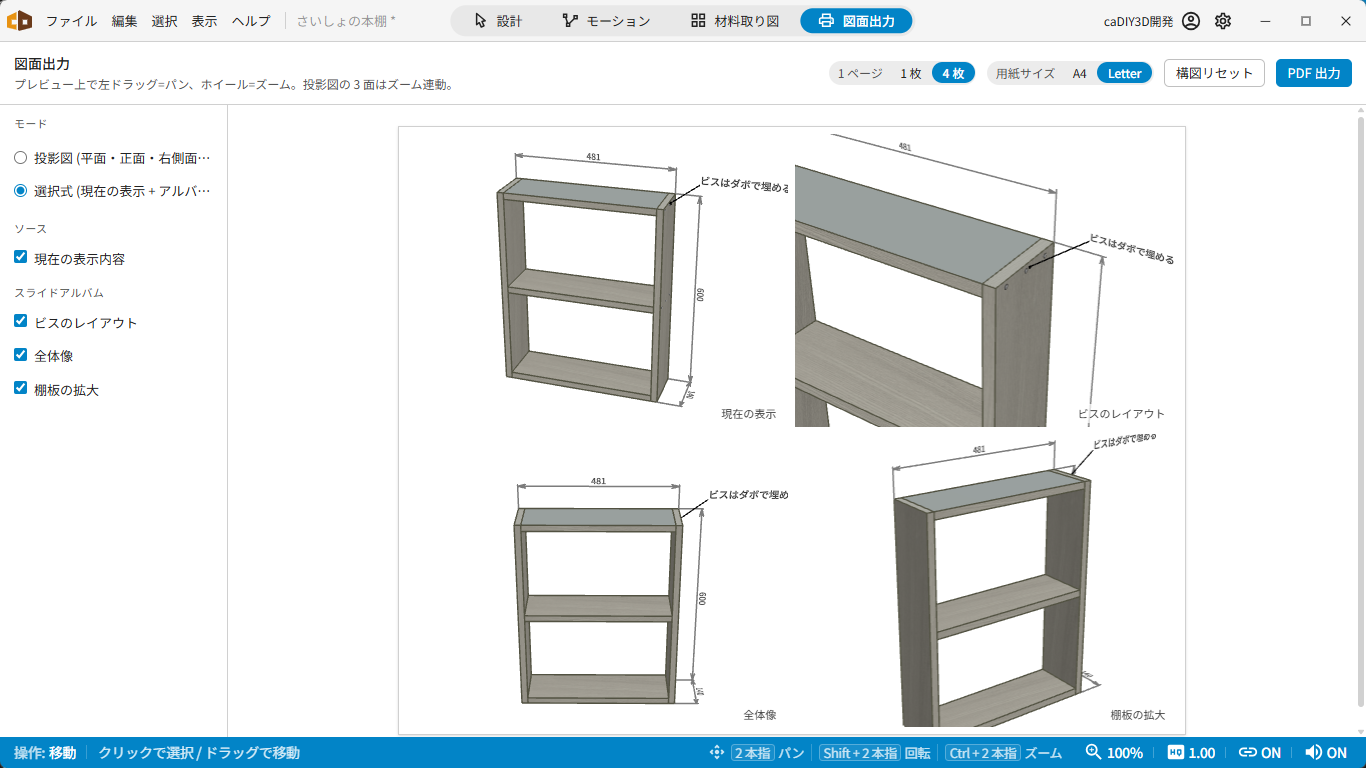Click the zoom magnifier icon at 100%
Screen dimensions: 1366x768
click(x=1093, y=752)
